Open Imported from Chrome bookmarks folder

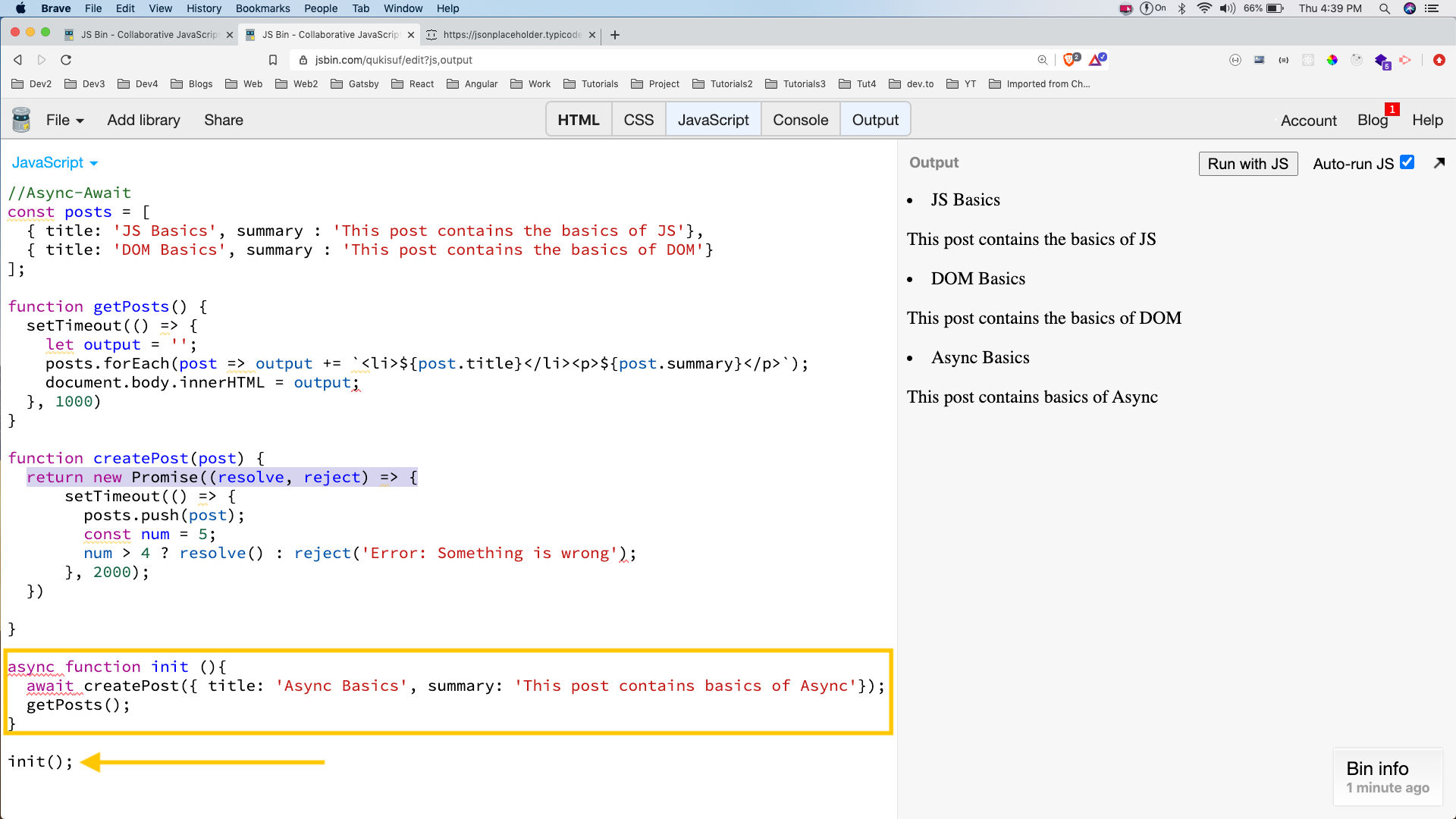coord(1040,84)
